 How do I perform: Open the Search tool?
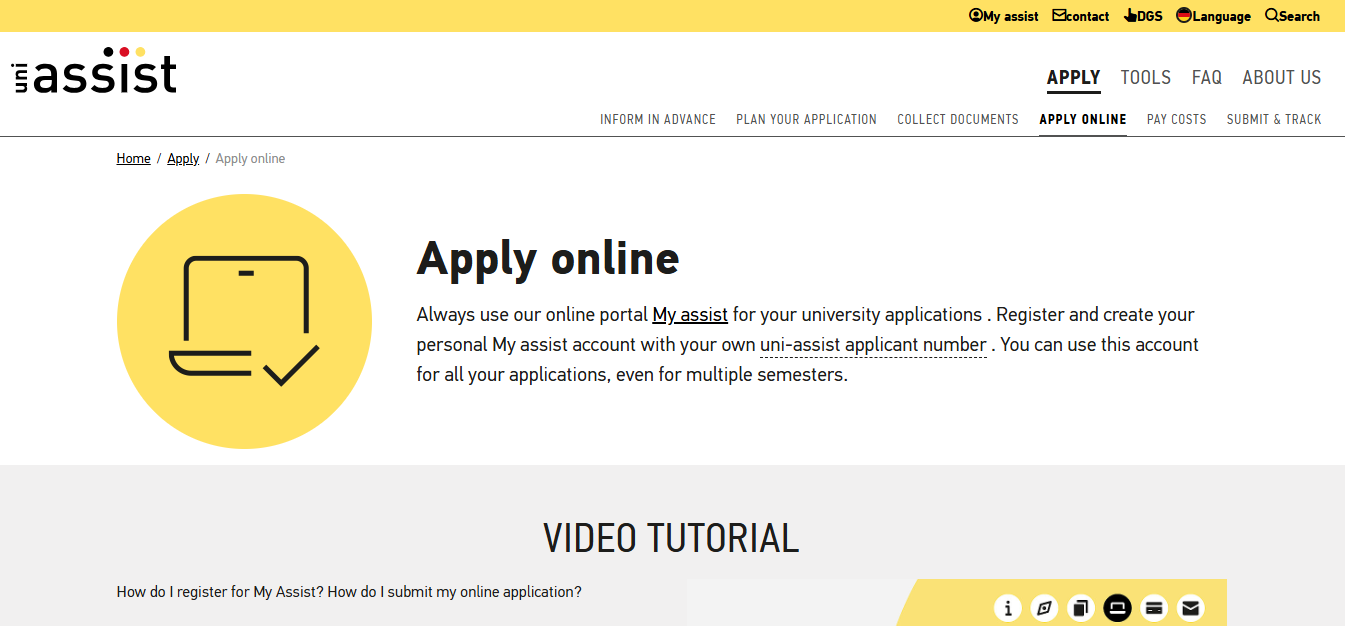click(x=1292, y=16)
